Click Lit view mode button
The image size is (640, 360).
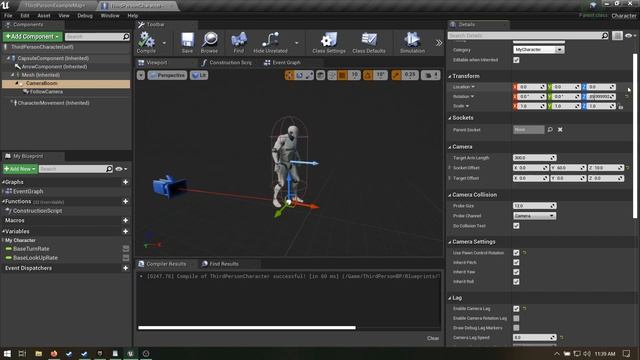199,75
